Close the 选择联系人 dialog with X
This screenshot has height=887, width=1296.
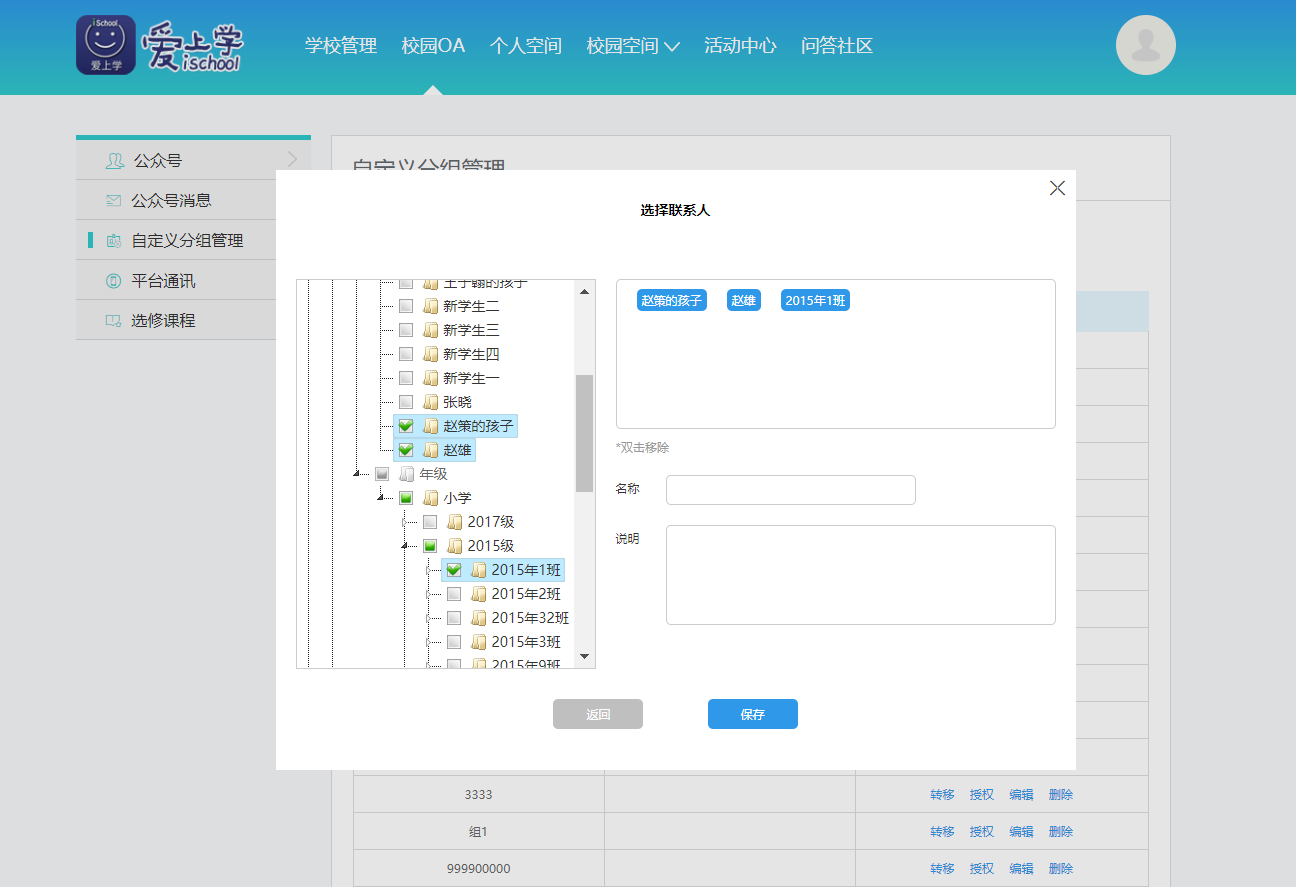1057,188
